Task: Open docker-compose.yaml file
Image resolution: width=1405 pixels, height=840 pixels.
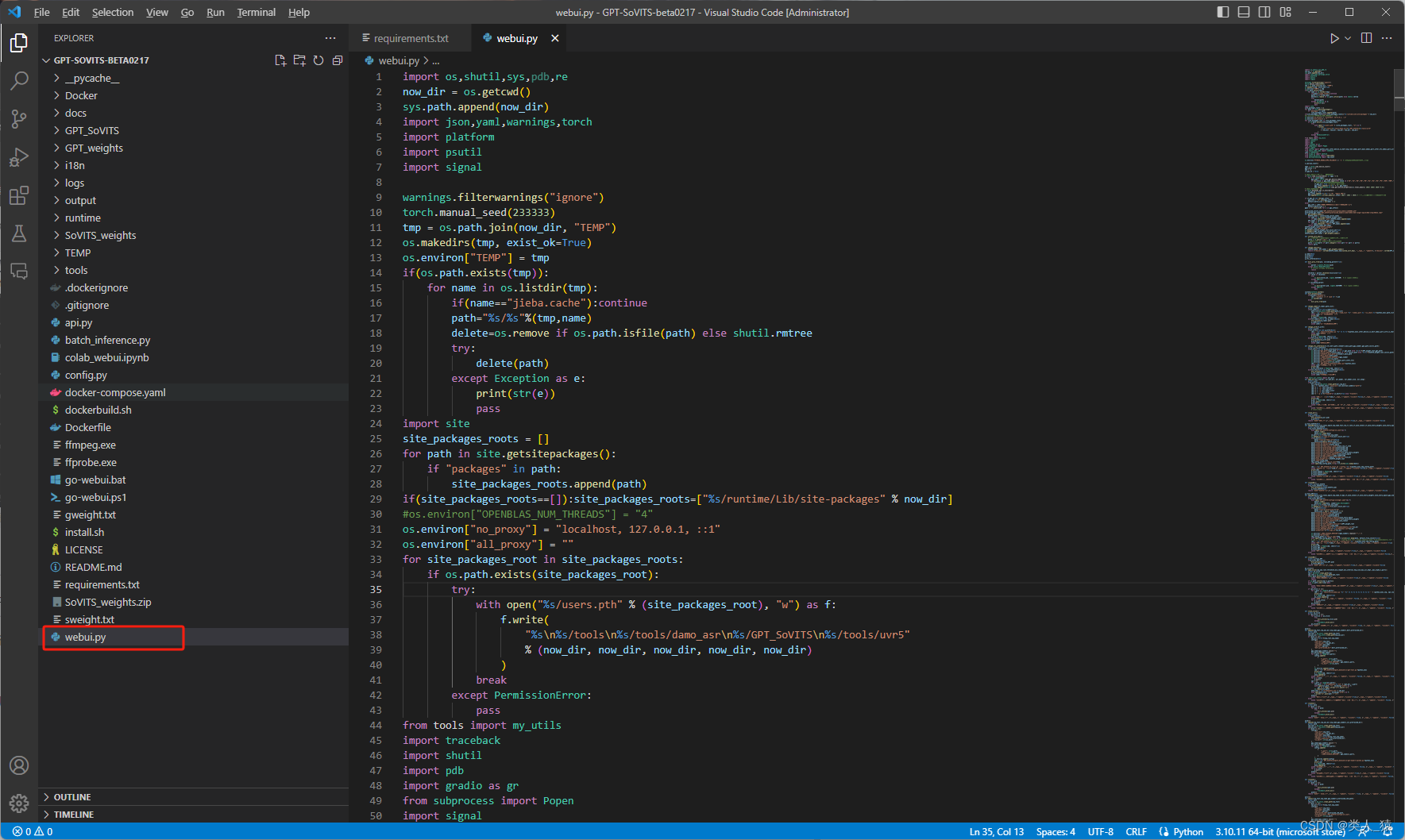Action: click(194, 392)
